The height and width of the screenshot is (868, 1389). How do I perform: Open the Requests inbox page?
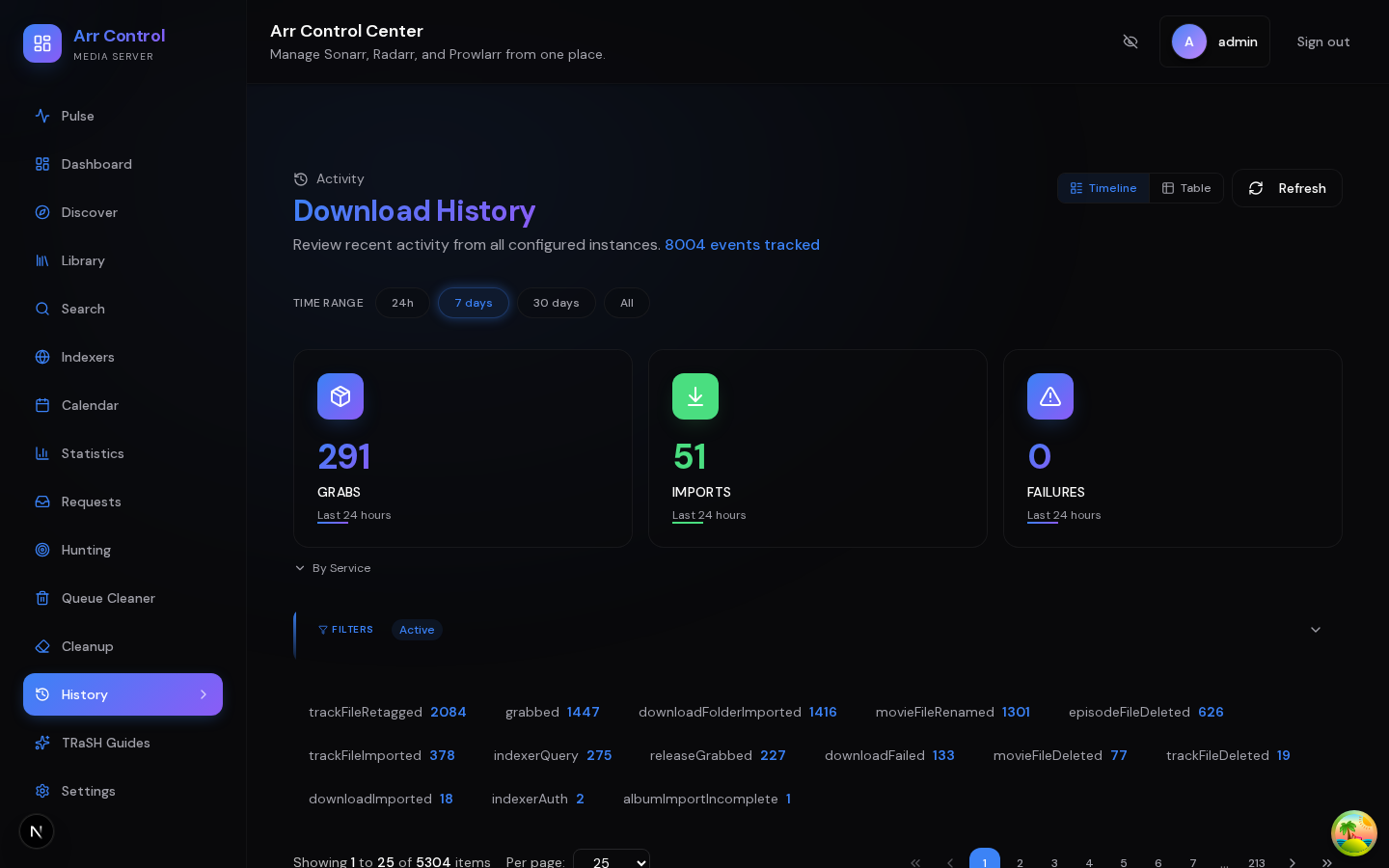[x=123, y=502]
